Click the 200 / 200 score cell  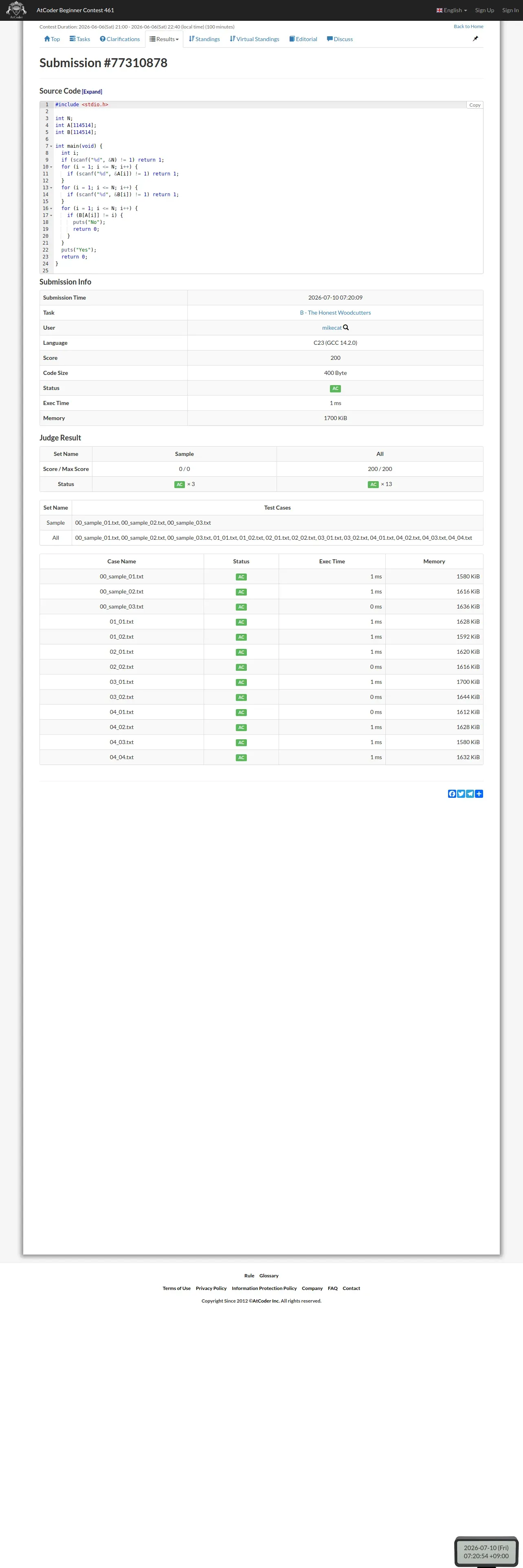[x=380, y=469]
